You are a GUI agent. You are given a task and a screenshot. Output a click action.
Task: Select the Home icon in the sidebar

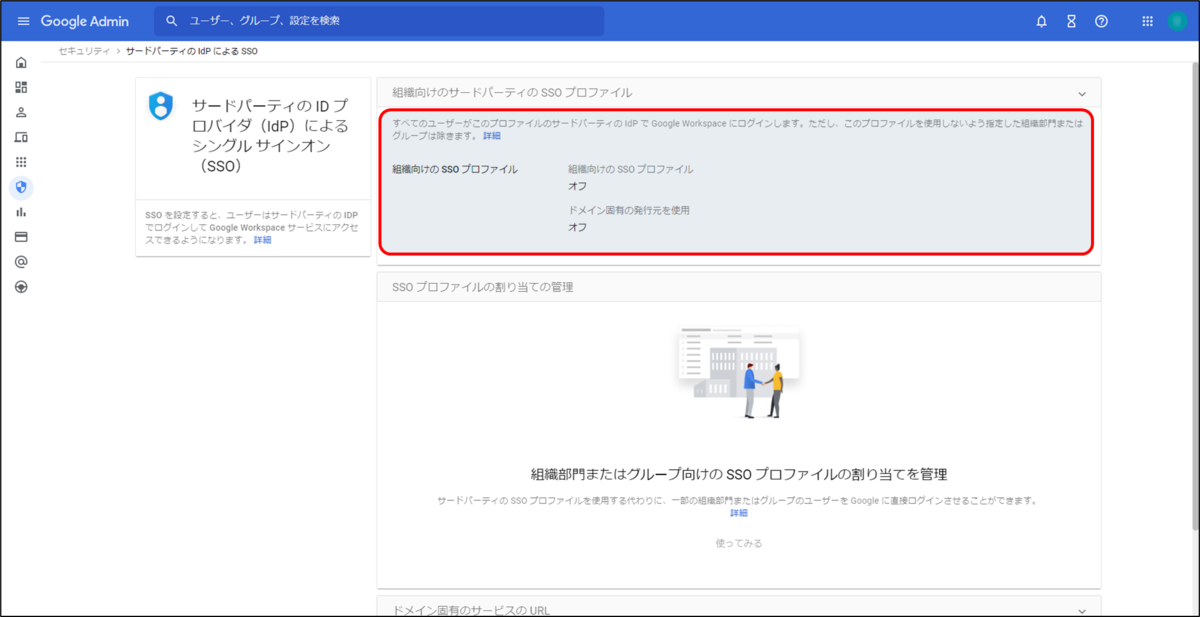click(x=23, y=62)
